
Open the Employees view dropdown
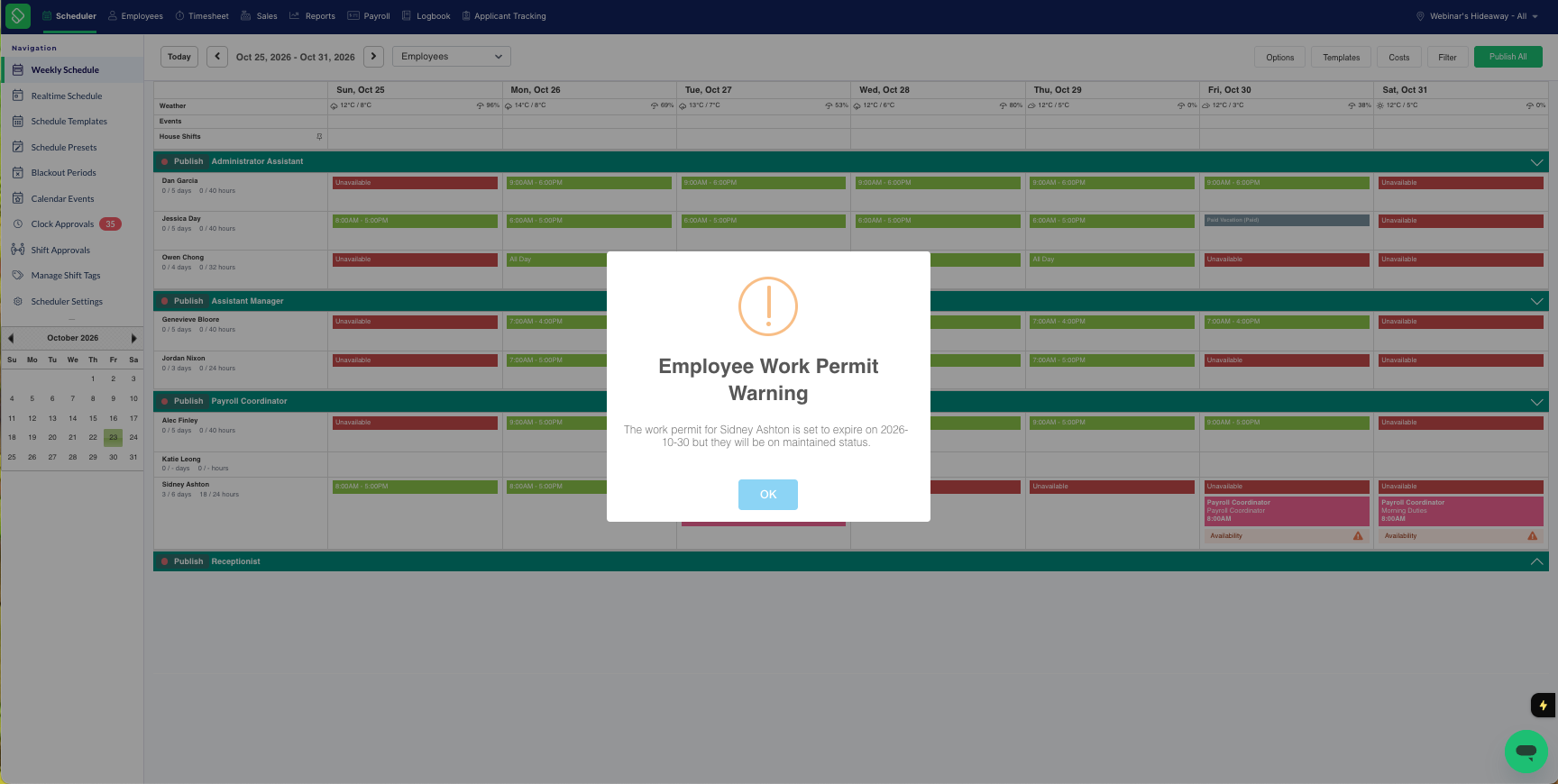(x=451, y=57)
